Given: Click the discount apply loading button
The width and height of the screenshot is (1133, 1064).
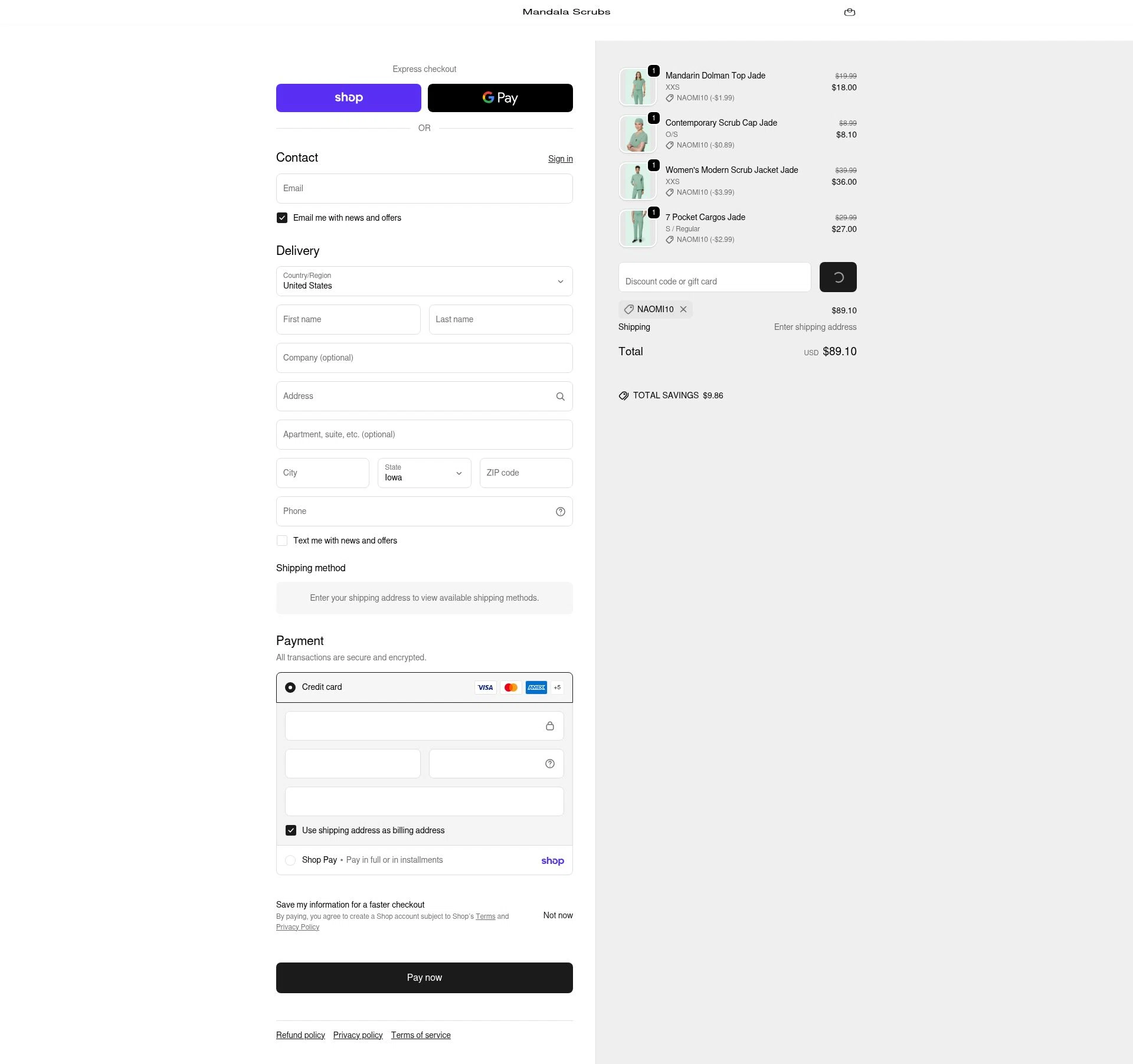Looking at the screenshot, I should pyautogui.click(x=838, y=277).
